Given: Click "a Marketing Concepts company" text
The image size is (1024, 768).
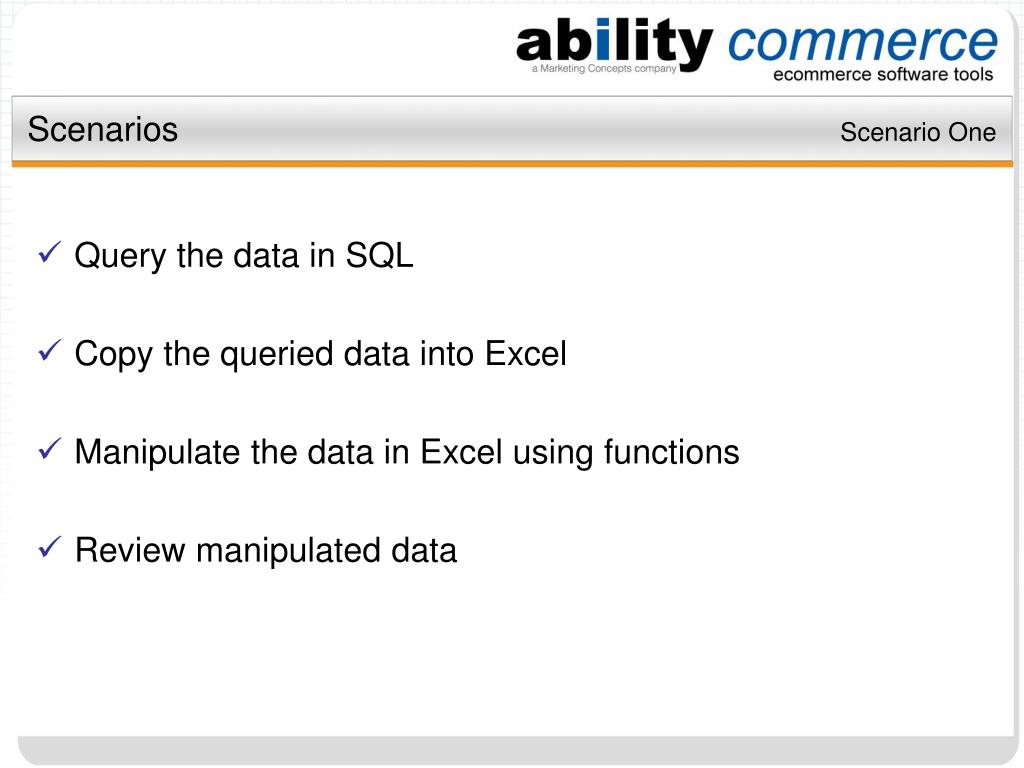Looking at the screenshot, I should [x=604, y=69].
